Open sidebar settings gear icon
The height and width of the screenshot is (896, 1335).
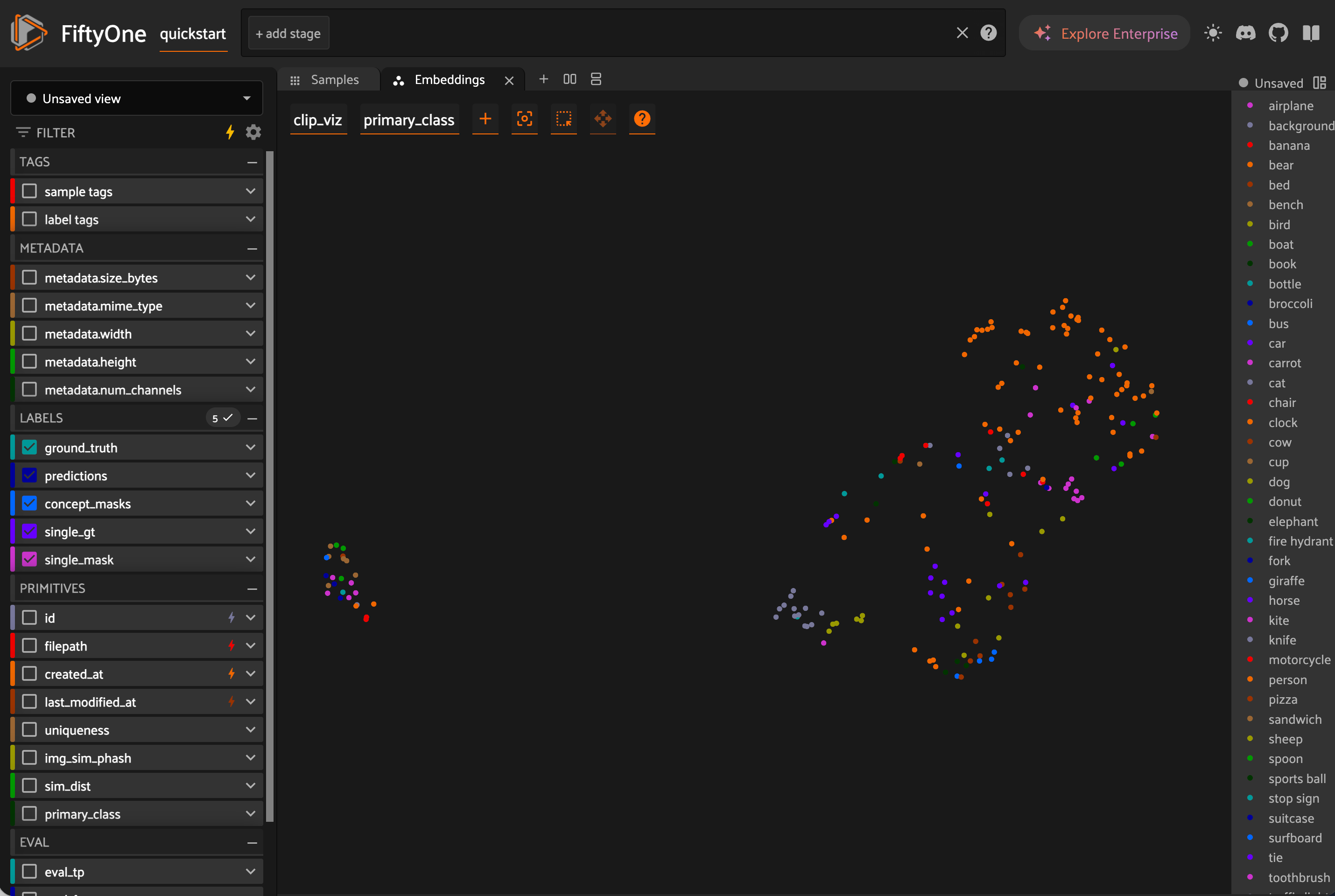pyautogui.click(x=253, y=133)
